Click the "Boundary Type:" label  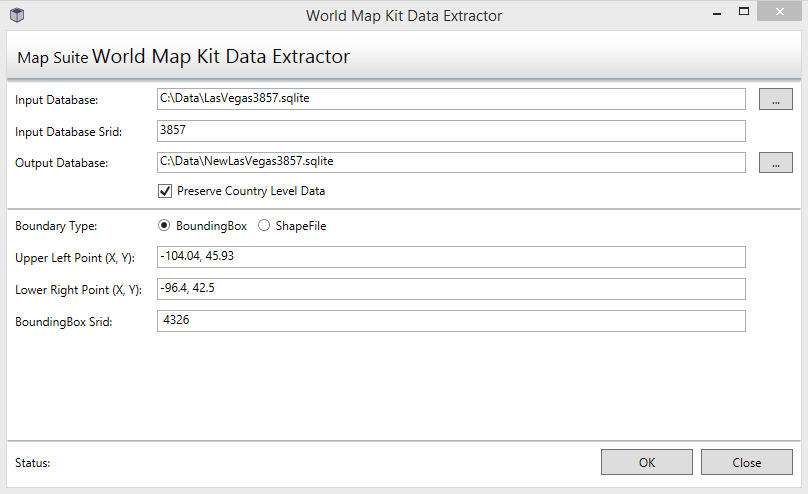coord(56,226)
